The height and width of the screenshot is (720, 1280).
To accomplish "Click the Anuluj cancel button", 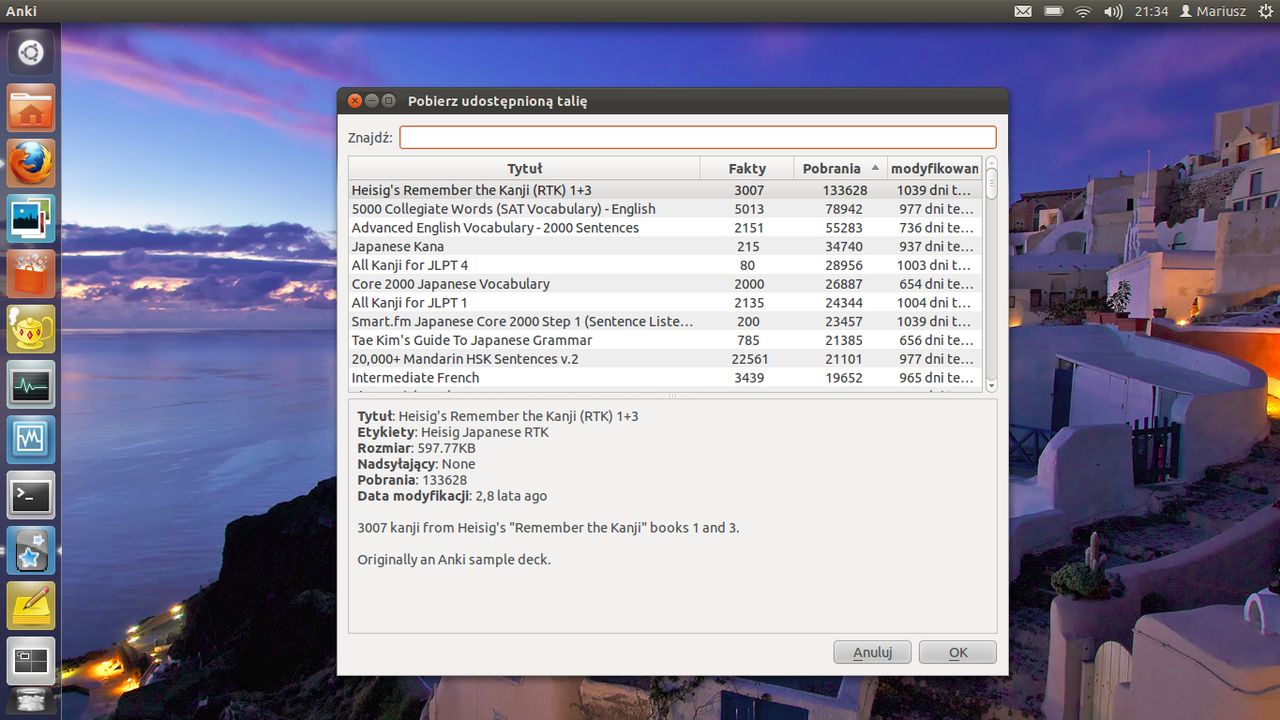I will [872, 652].
